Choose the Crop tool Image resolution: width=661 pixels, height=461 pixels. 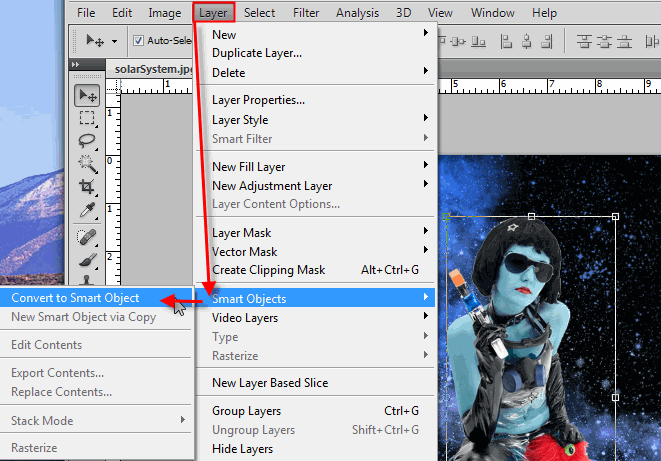87,187
